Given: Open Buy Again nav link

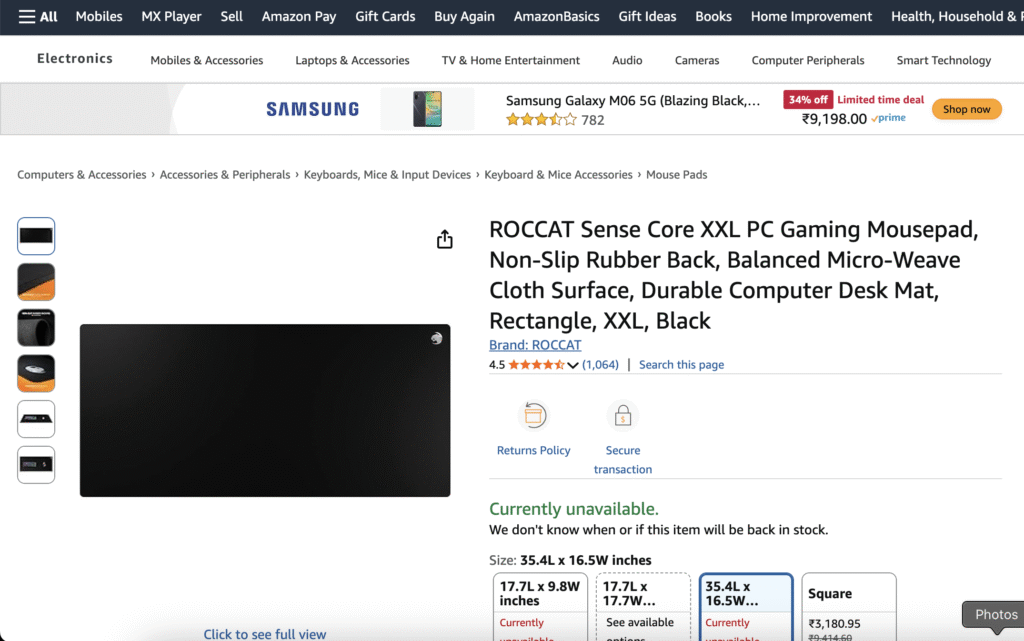Looking at the screenshot, I should 464,16.
